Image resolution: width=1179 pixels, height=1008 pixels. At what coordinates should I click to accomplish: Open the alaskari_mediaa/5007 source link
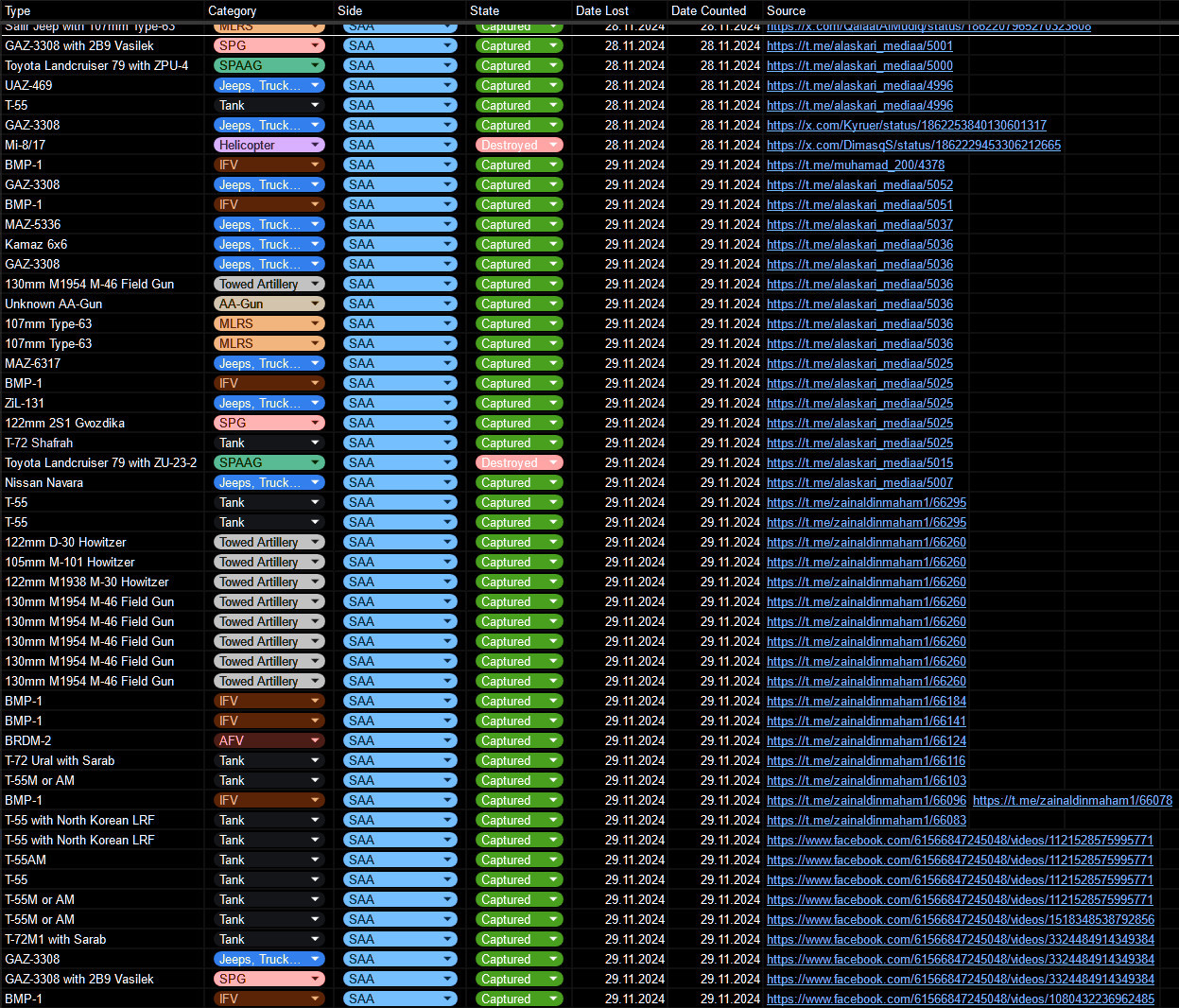pyautogui.click(x=859, y=482)
